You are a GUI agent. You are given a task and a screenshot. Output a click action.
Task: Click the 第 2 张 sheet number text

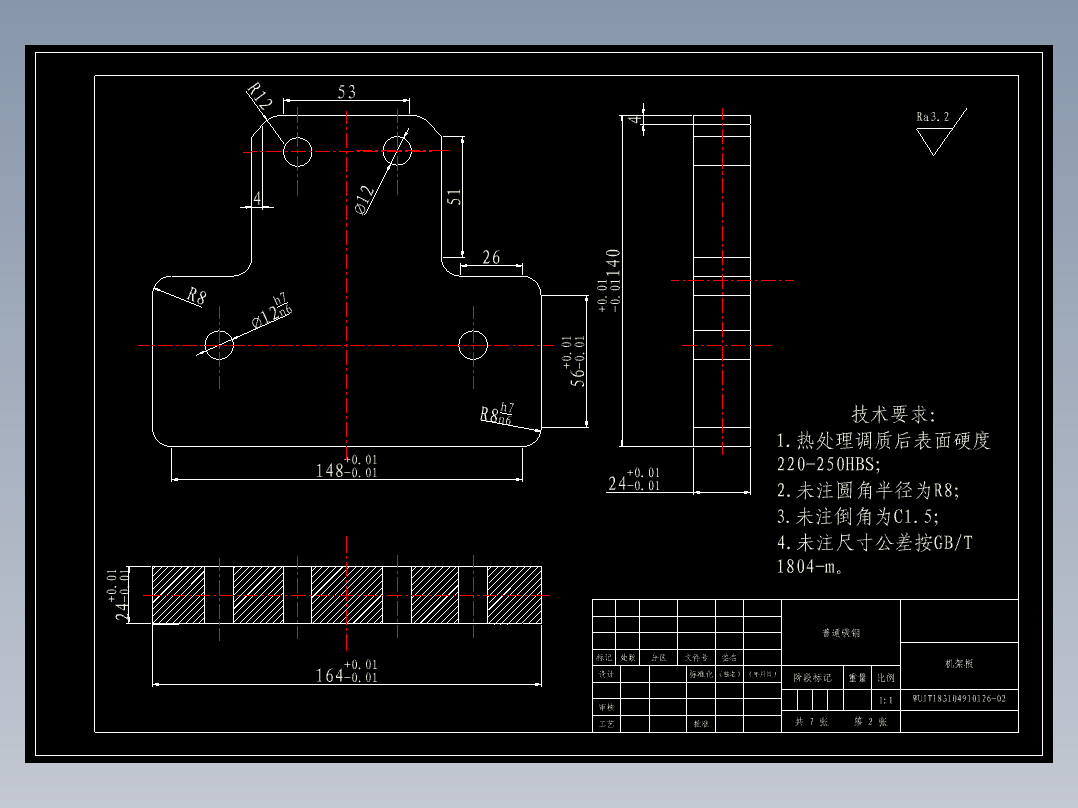(x=870, y=721)
